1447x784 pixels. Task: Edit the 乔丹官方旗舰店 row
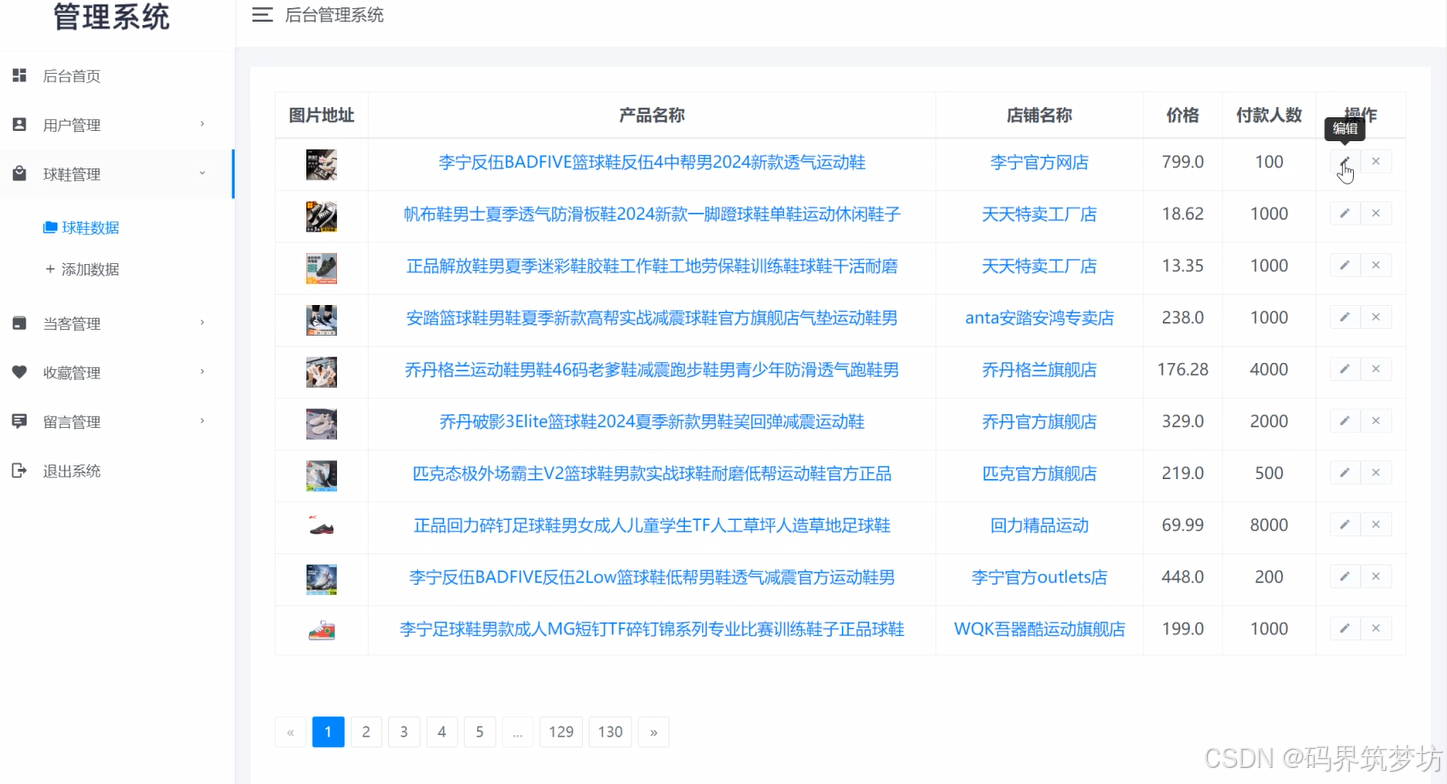(x=1344, y=422)
